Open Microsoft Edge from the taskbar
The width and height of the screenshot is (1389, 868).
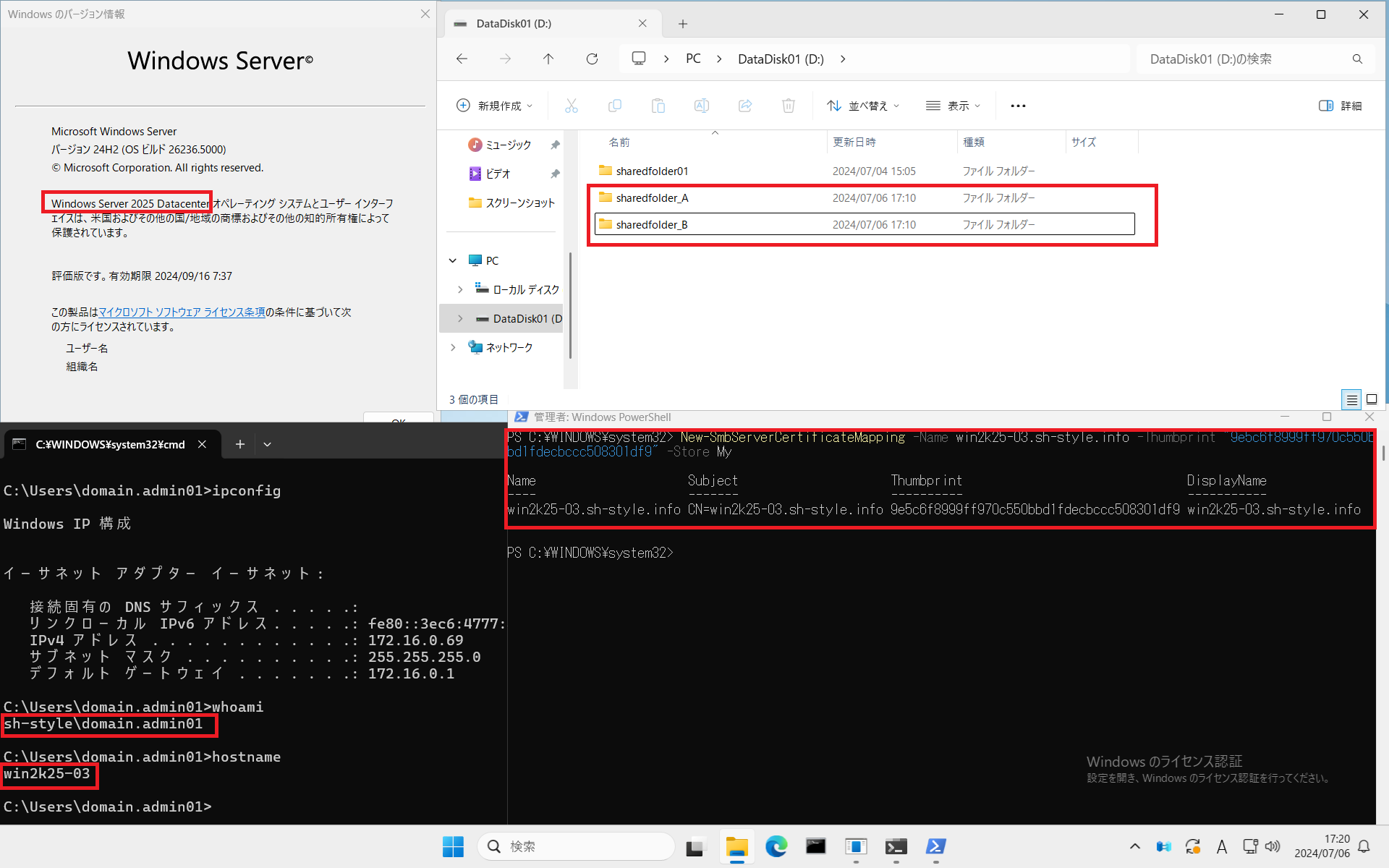[776, 846]
